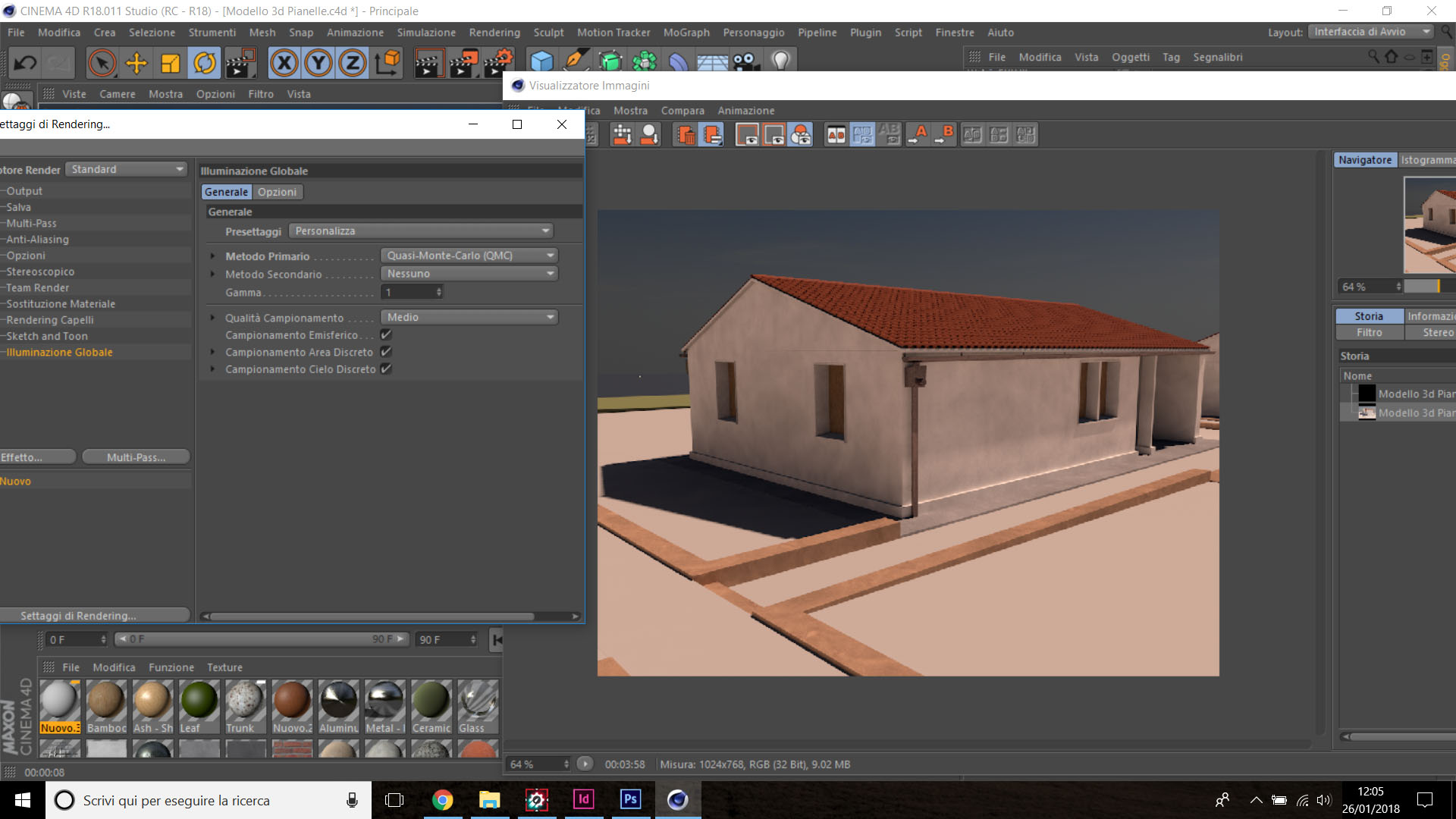Select the Rotate tool icon
This screenshot has height=819, width=1456.
204,63
